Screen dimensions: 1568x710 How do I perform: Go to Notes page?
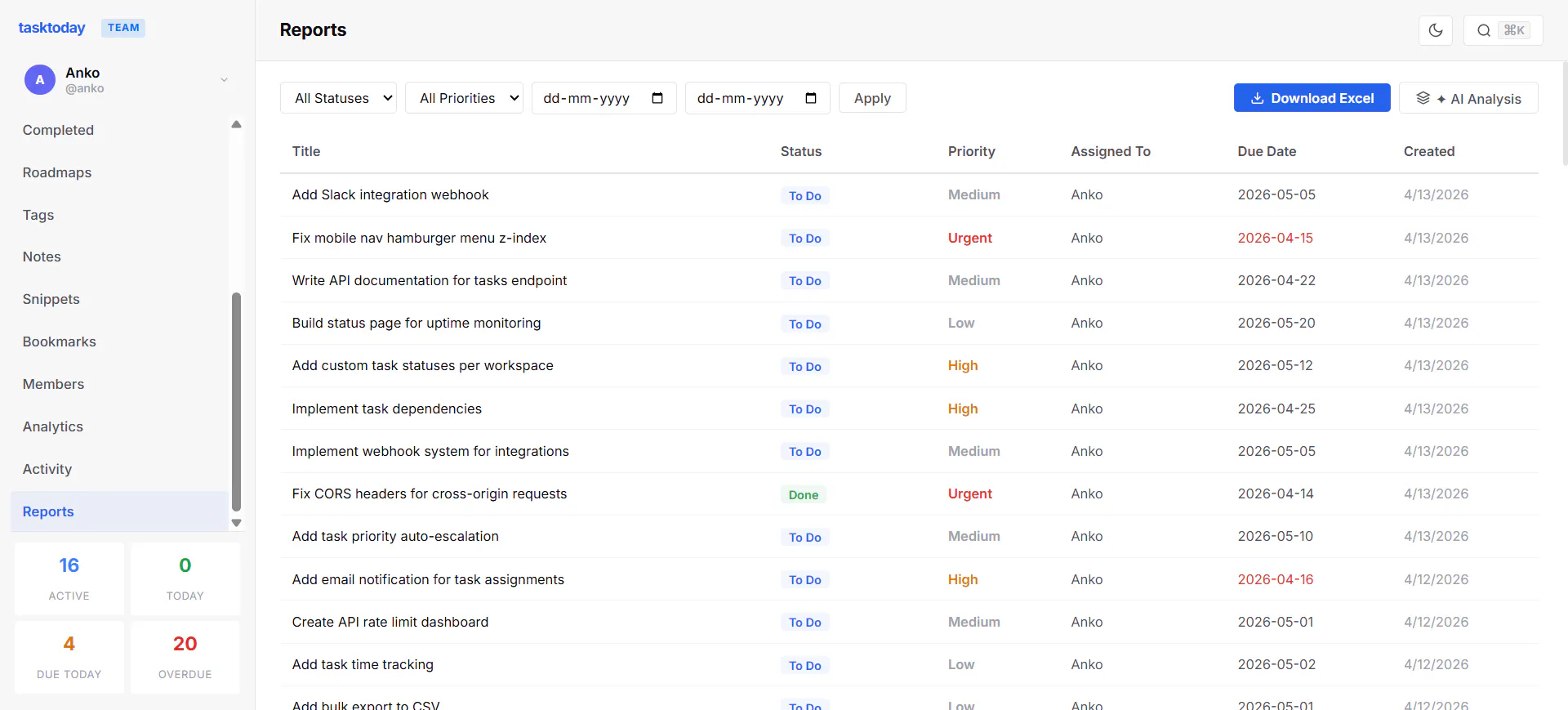point(119,257)
